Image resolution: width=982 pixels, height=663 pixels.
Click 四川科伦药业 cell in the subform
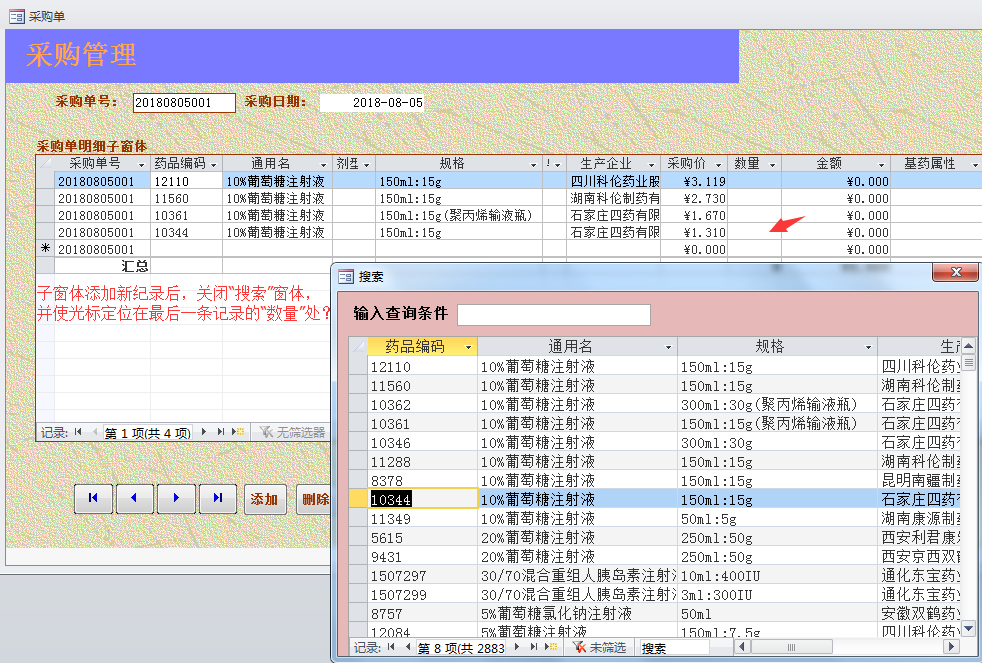pyautogui.click(x=614, y=182)
